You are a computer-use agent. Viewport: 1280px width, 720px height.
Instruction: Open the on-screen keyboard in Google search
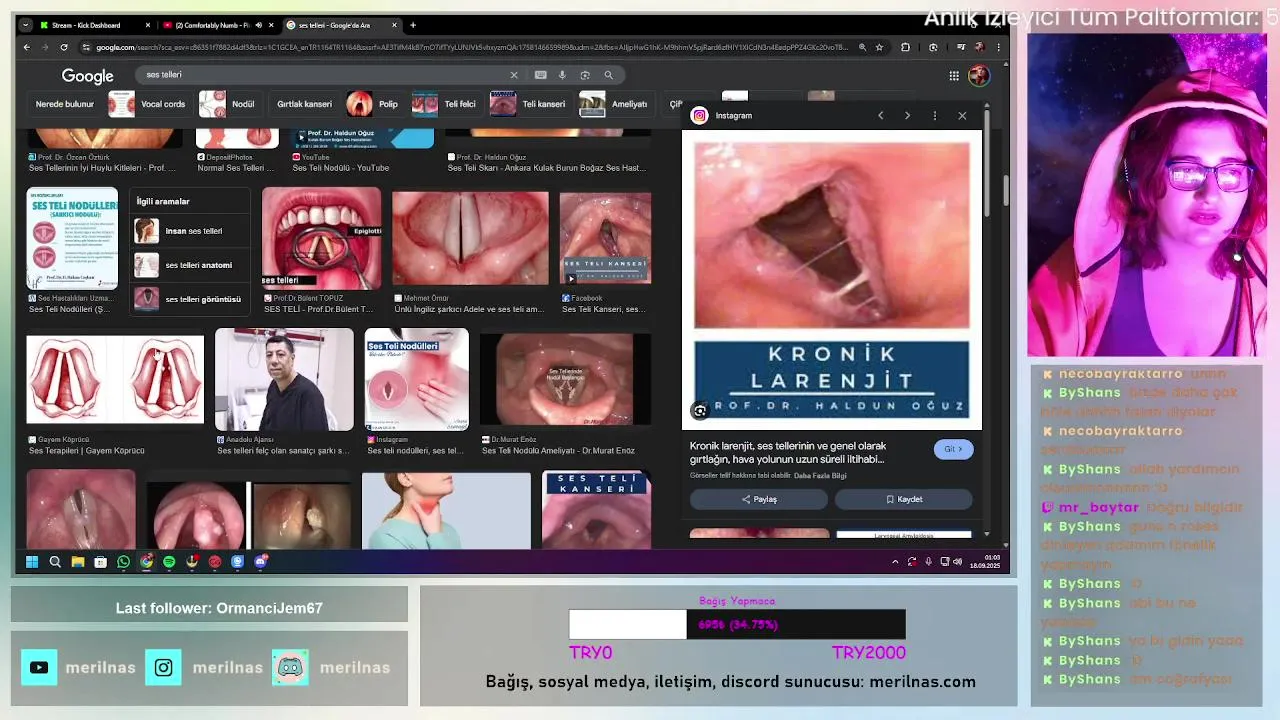click(x=541, y=75)
